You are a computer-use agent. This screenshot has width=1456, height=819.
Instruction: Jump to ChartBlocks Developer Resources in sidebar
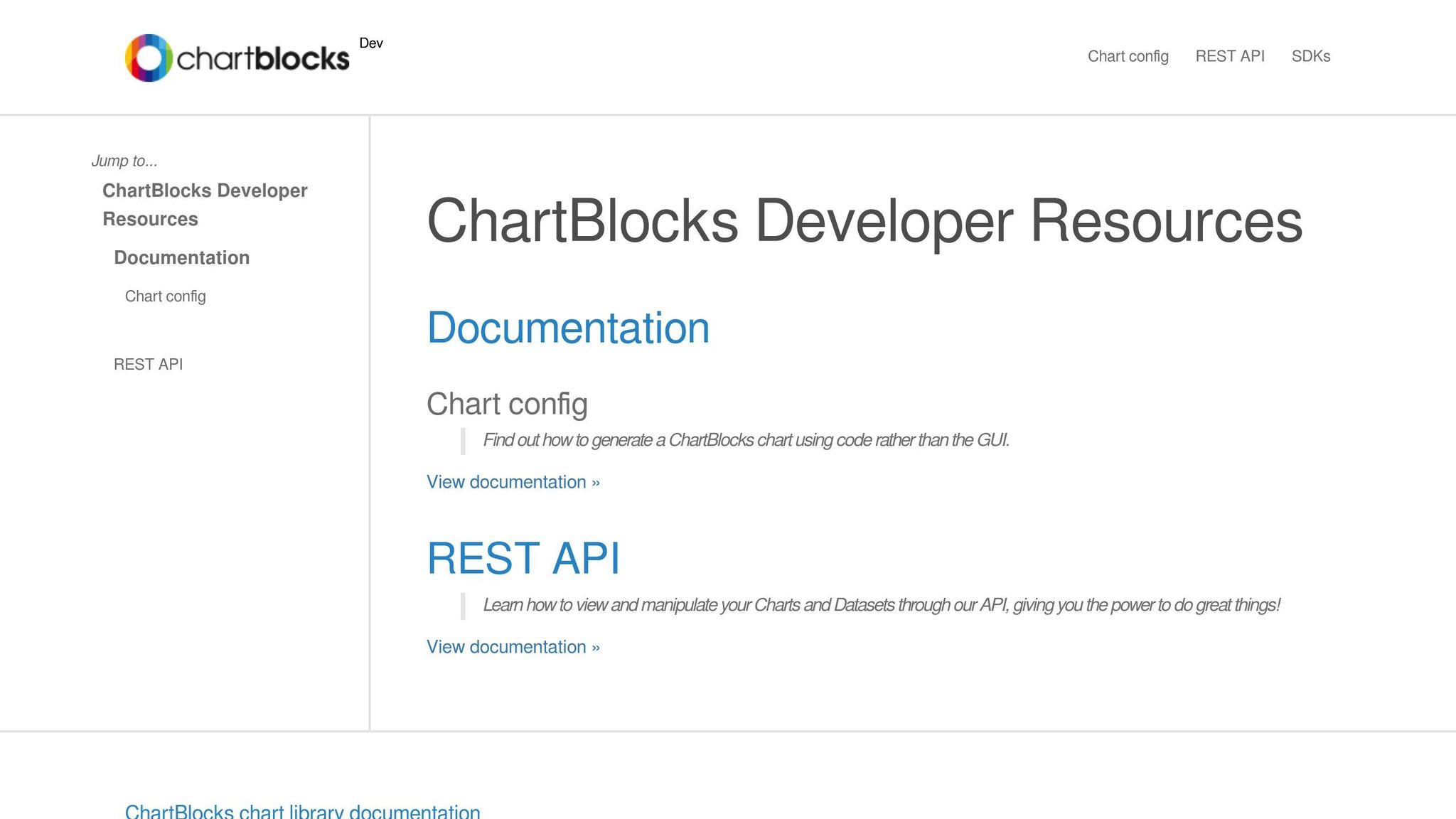coord(205,205)
